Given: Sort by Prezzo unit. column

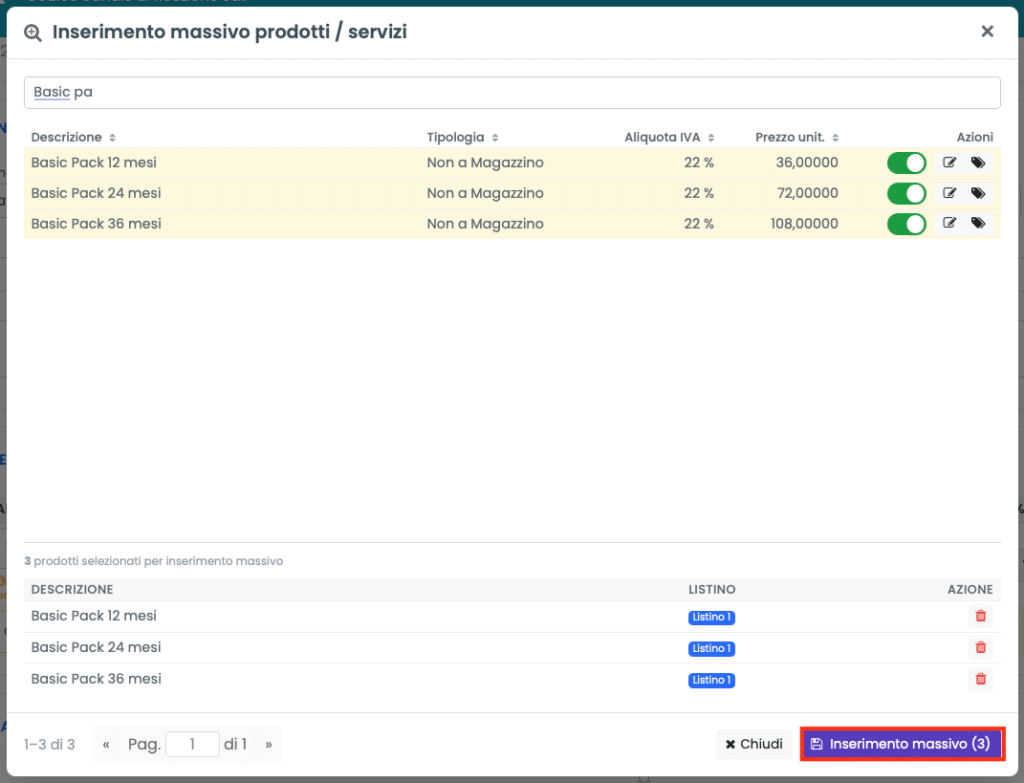Looking at the screenshot, I should [797, 137].
